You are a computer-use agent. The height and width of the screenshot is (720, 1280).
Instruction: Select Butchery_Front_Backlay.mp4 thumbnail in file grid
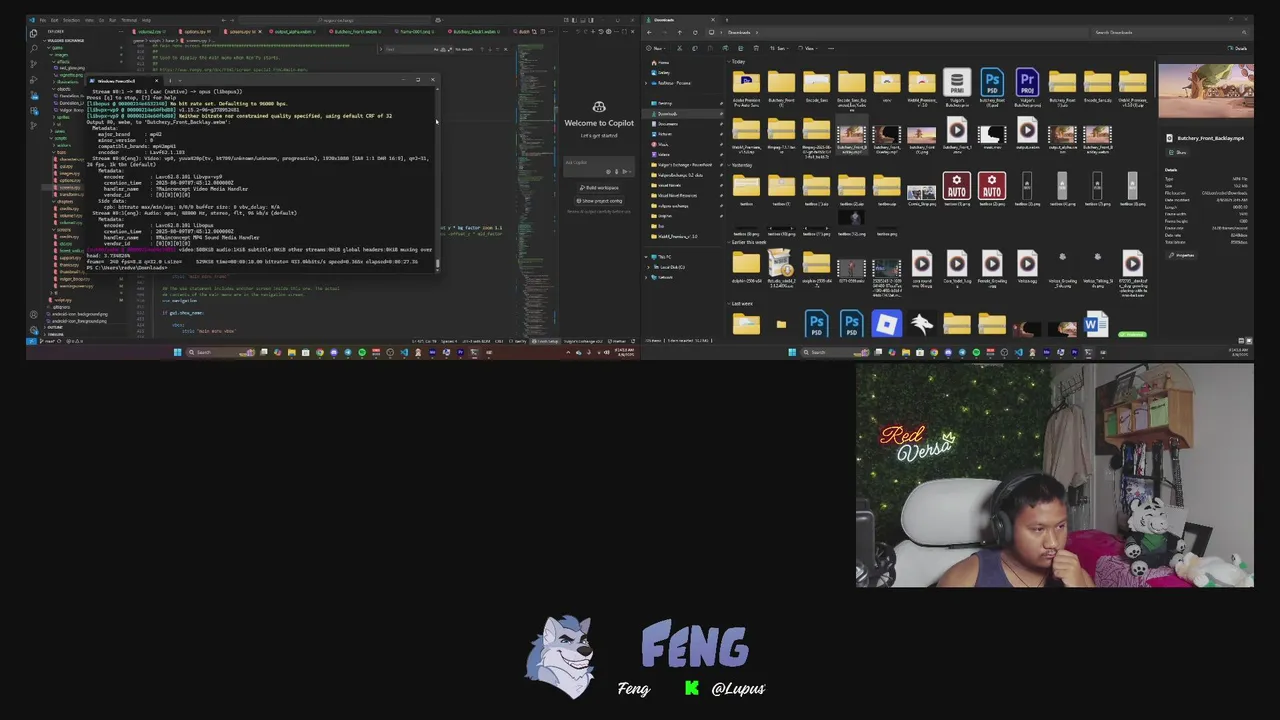852,135
